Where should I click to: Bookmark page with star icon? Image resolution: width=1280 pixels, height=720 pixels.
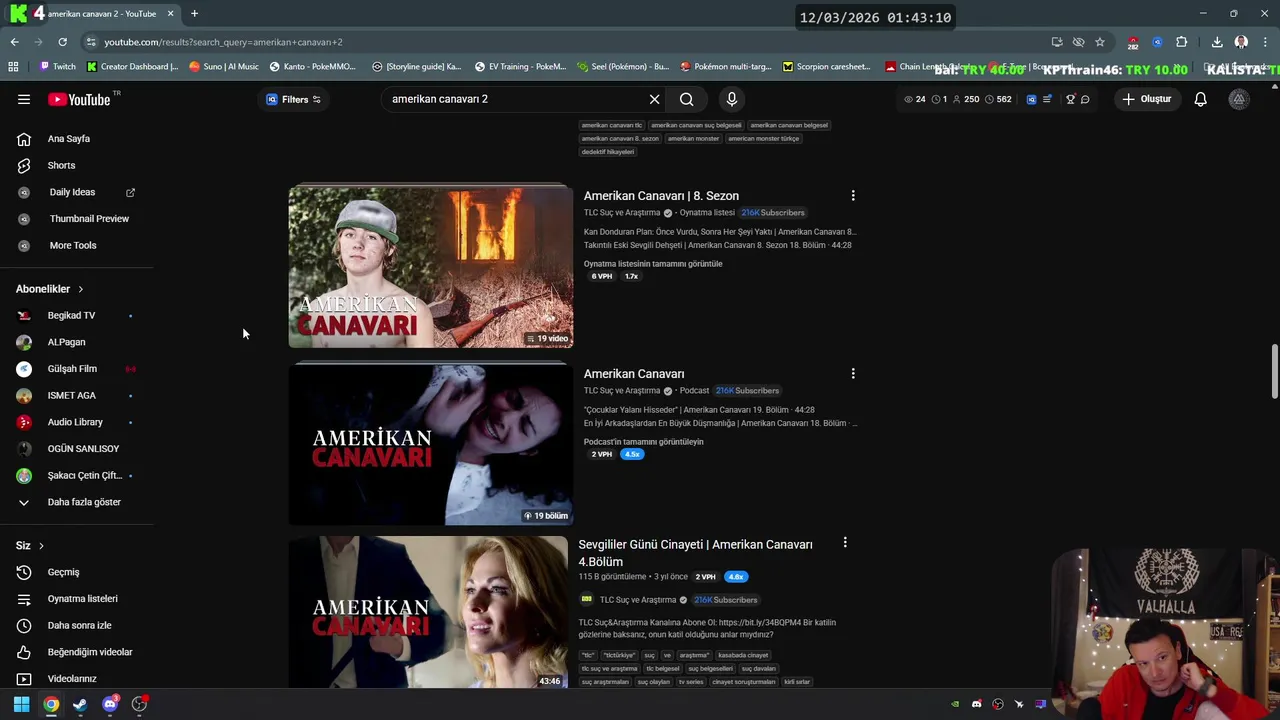click(1100, 42)
